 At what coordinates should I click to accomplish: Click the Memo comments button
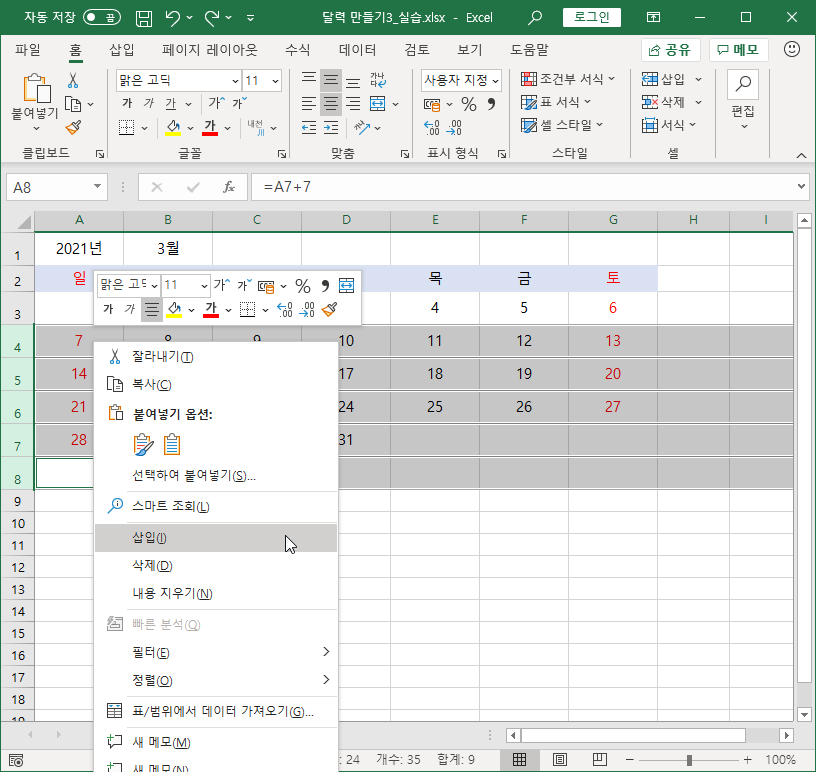pyautogui.click(x=738, y=50)
